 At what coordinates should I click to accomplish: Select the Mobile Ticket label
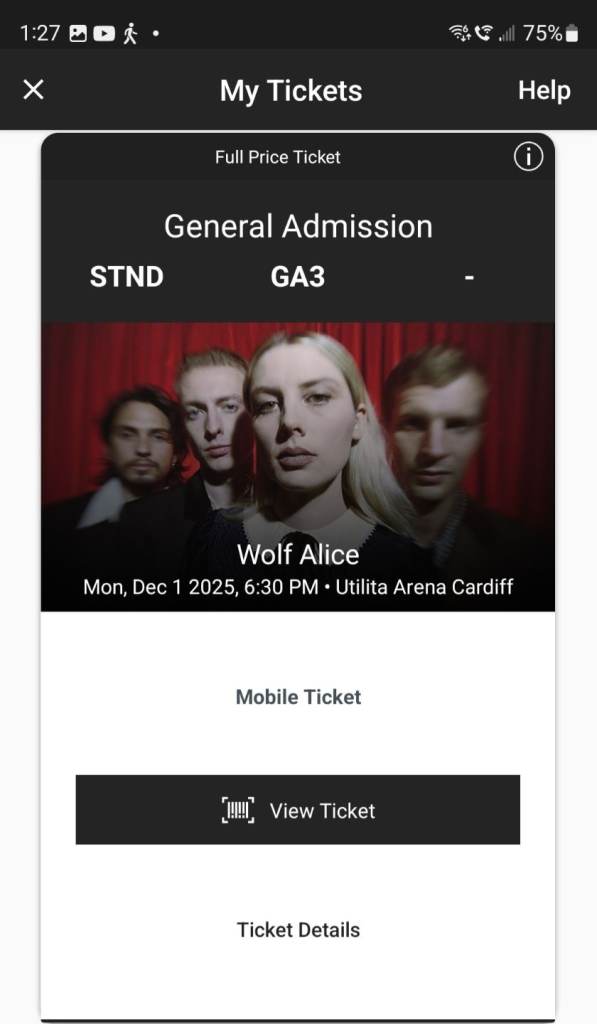click(x=298, y=697)
